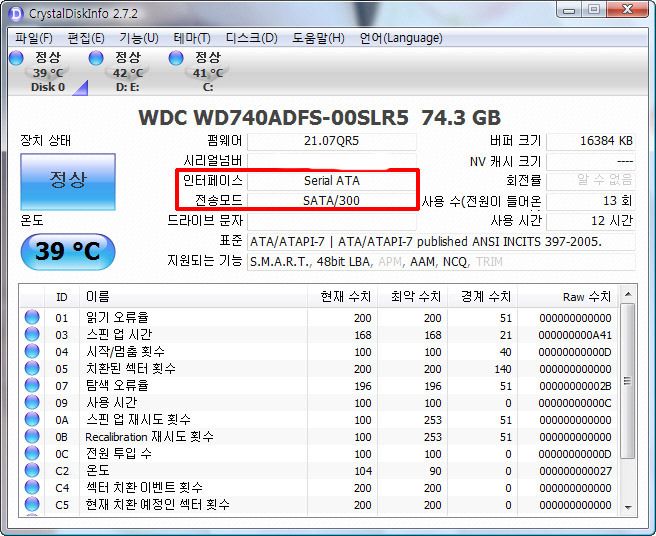Click the status orb for attribute C5
This screenshot has height=536, width=656.
[32, 505]
